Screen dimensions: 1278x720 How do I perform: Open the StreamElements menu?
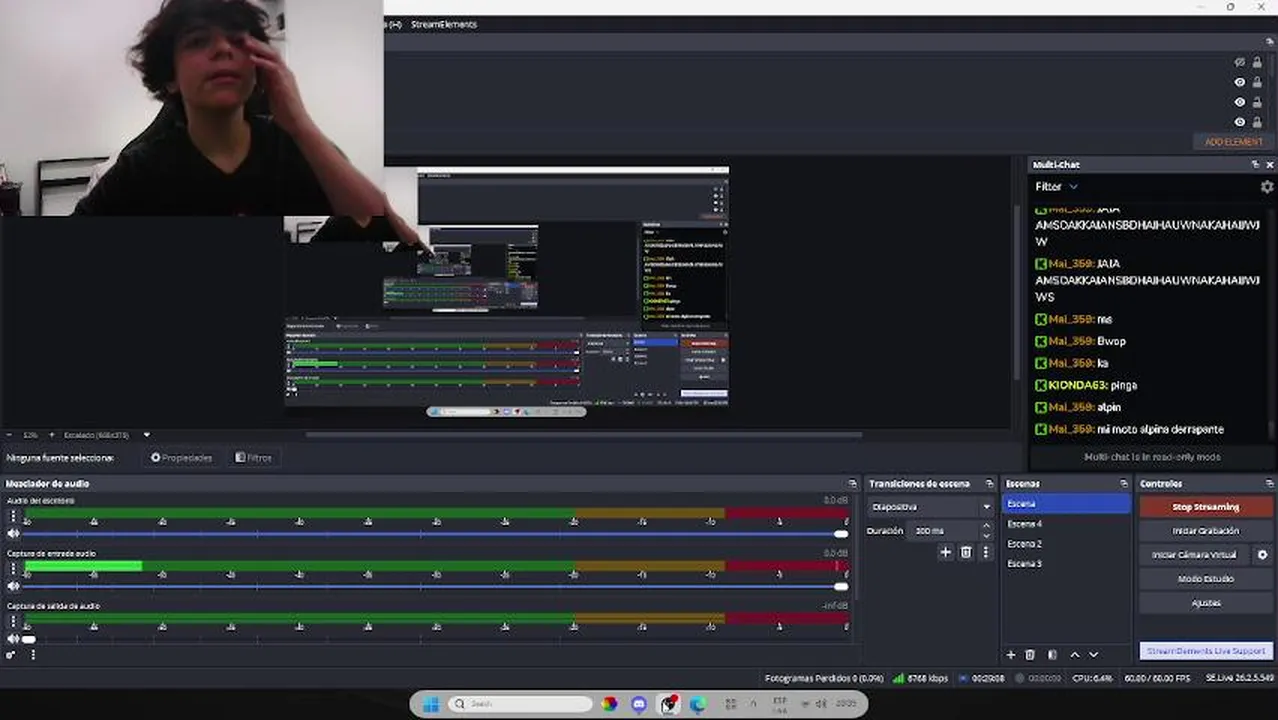[444, 24]
